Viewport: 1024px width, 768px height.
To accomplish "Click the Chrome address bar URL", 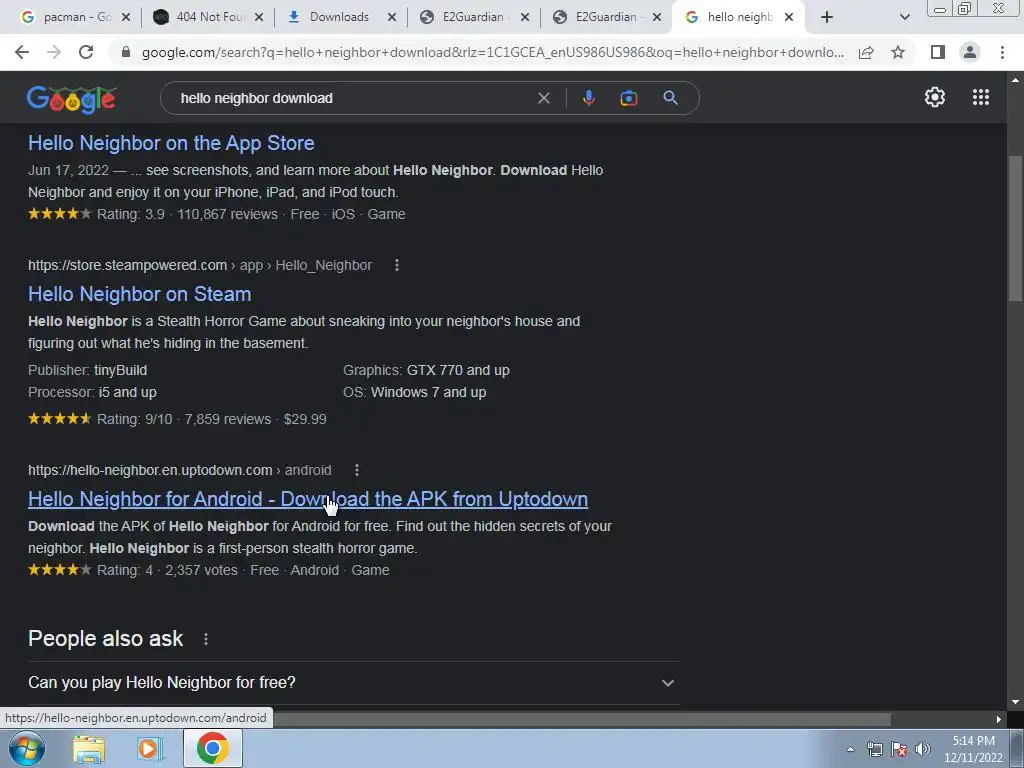I will pos(492,52).
